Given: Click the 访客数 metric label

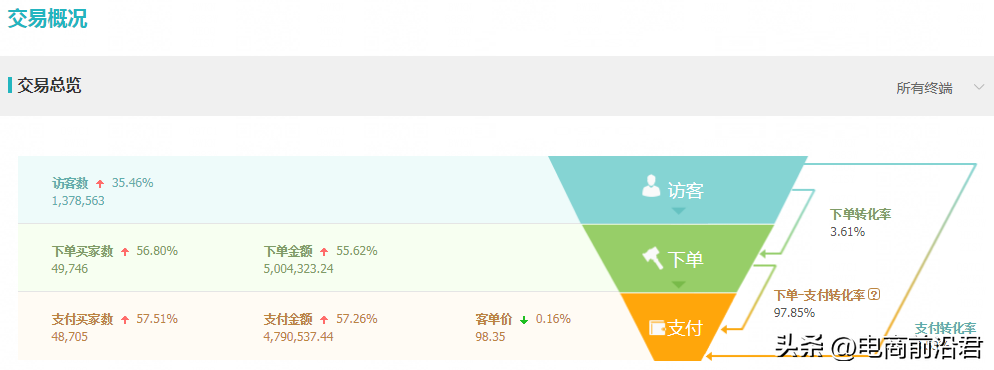Looking at the screenshot, I should [70, 183].
